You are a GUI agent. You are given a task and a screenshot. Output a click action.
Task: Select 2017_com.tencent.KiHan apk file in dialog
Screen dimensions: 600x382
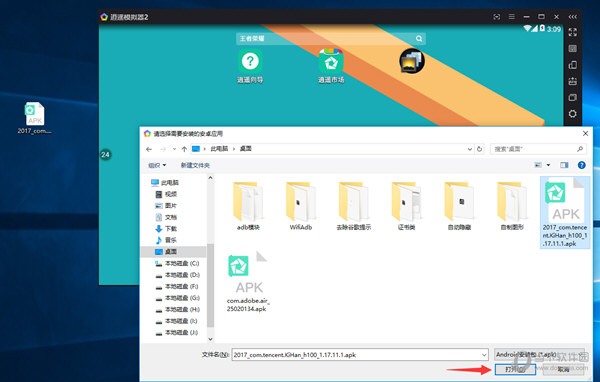(x=565, y=212)
